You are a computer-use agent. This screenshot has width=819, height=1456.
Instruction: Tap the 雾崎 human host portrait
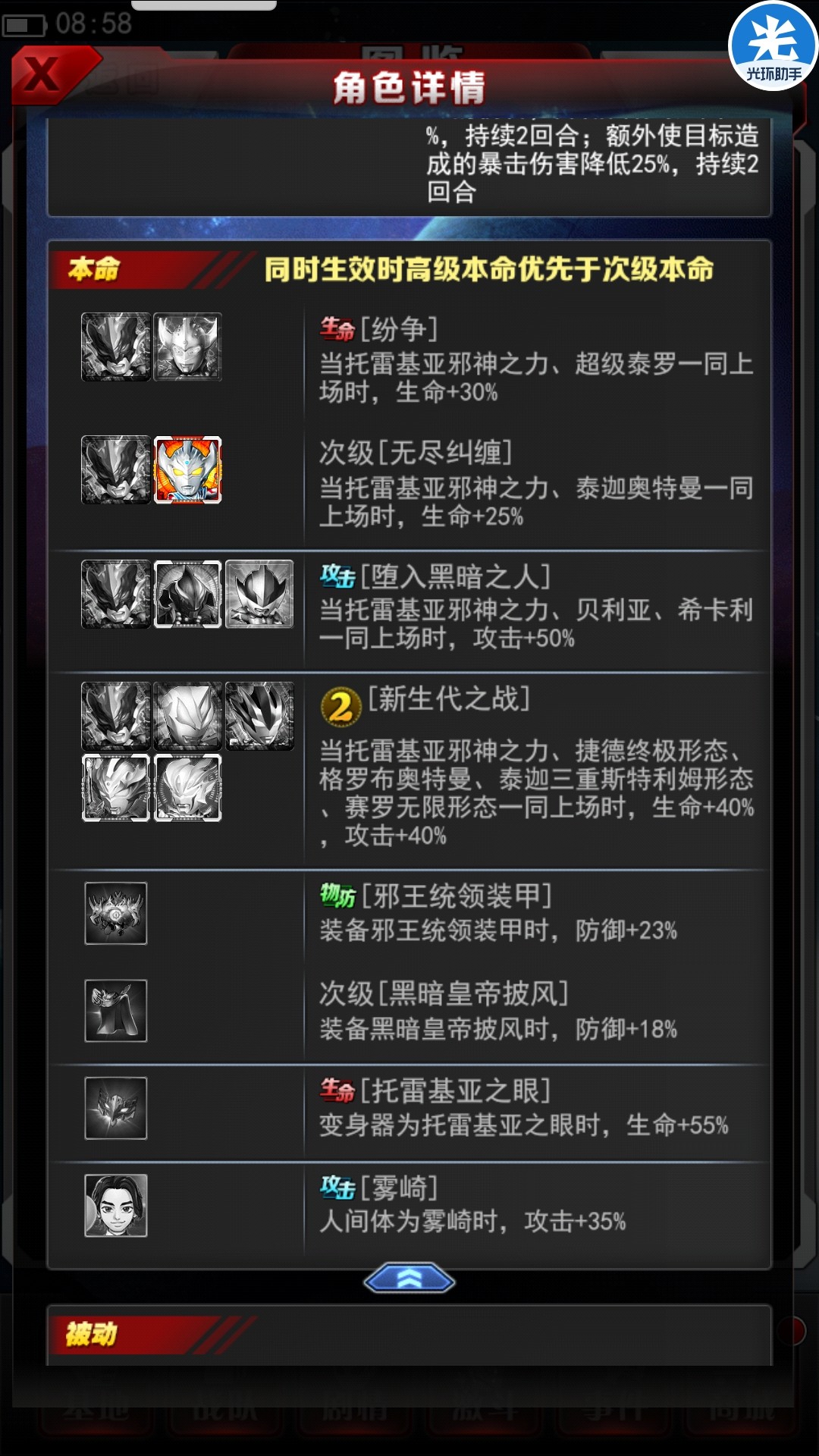pos(116,1206)
